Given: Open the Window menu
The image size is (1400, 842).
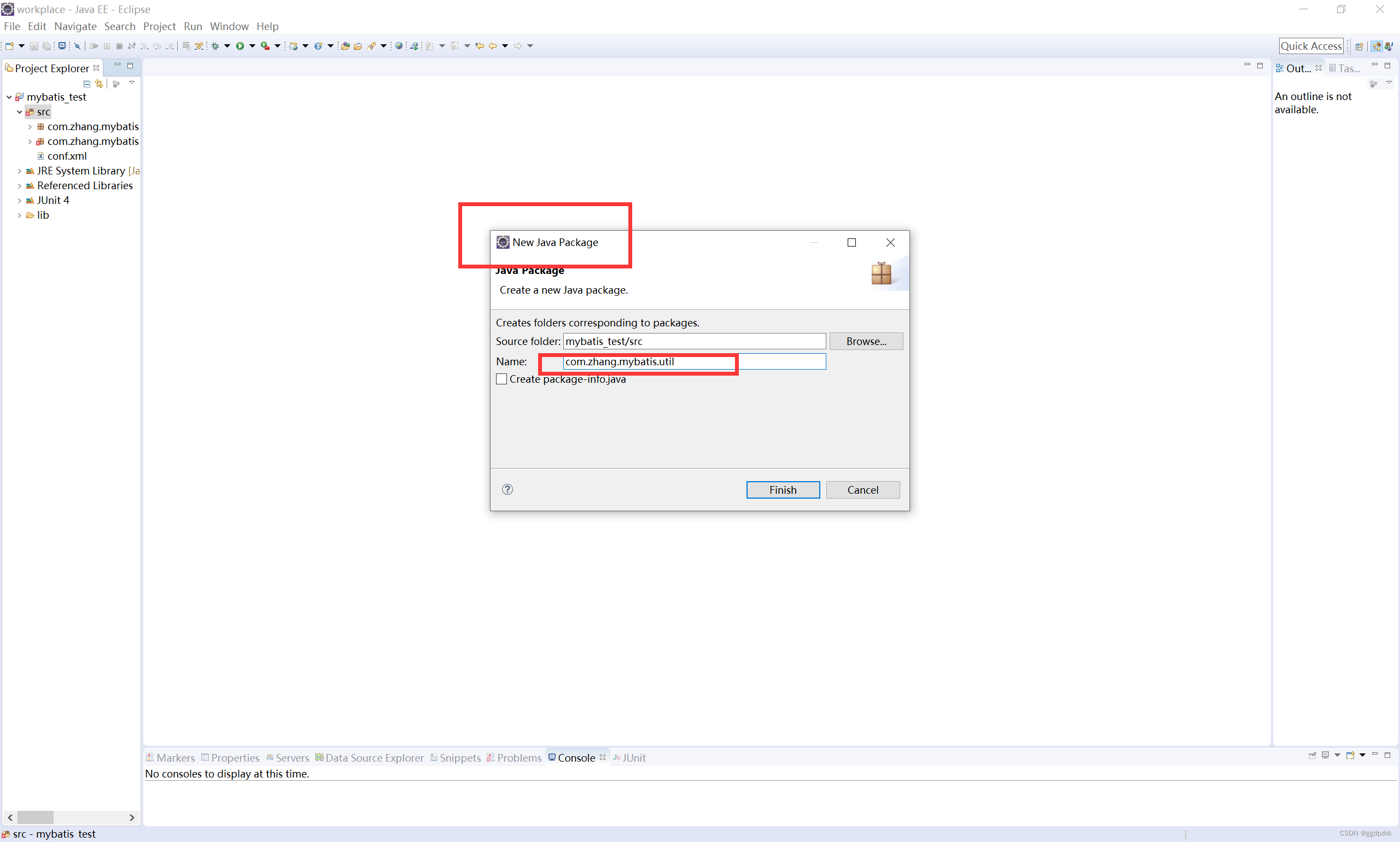Looking at the screenshot, I should coord(229,26).
